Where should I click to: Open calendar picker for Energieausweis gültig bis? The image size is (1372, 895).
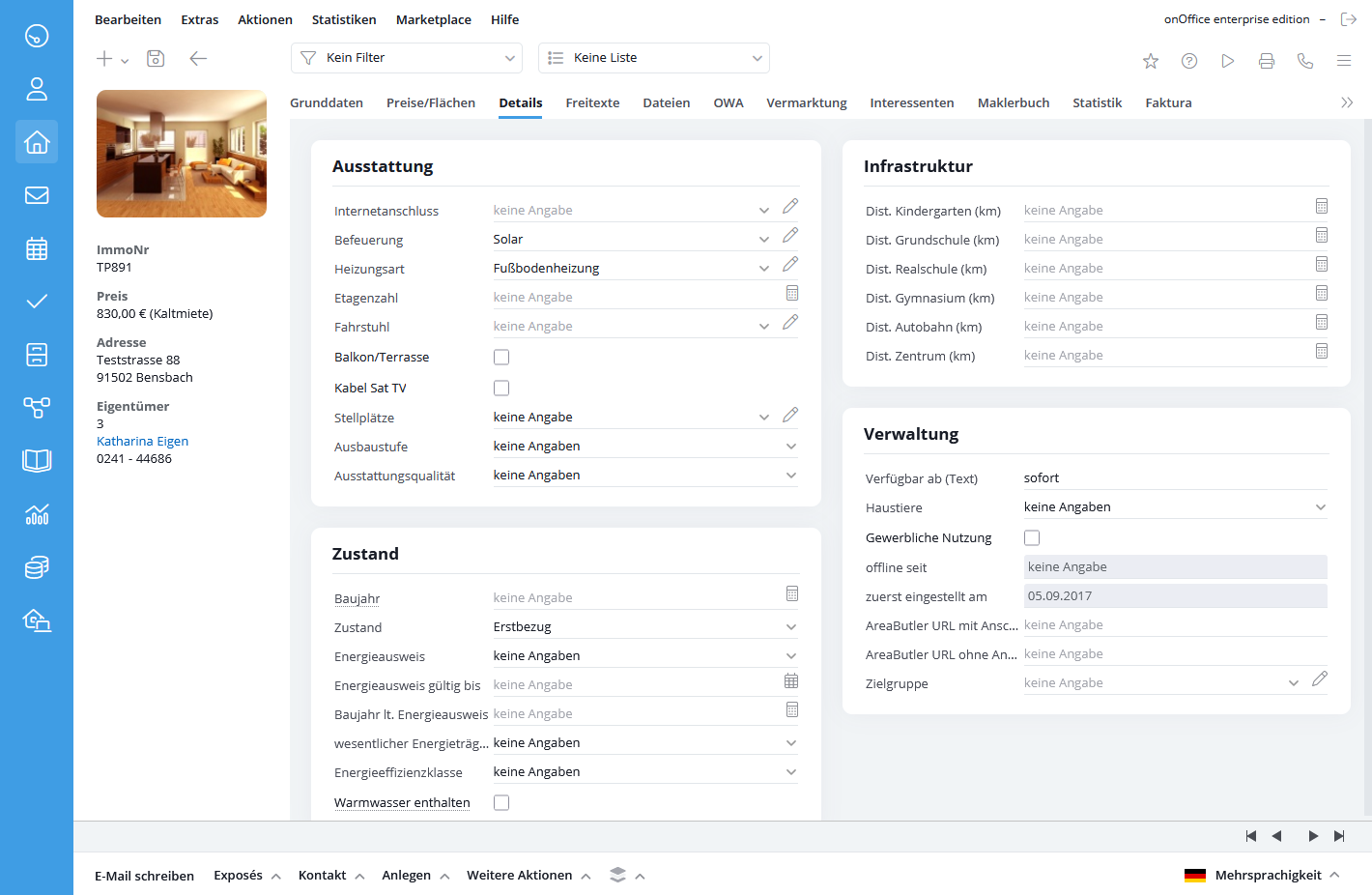tap(791, 680)
